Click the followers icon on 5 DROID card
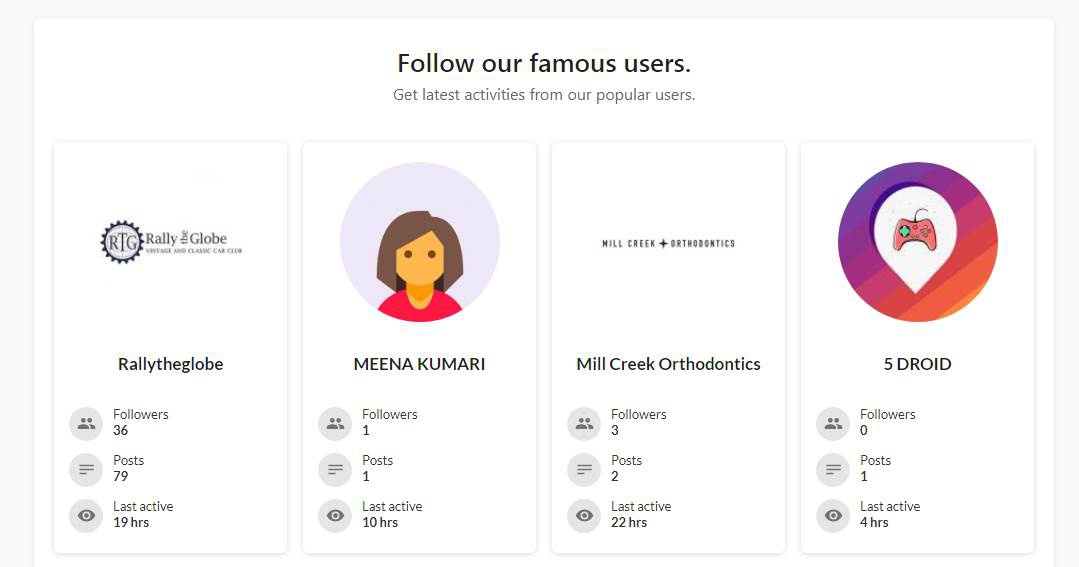Image resolution: width=1079 pixels, height=567 pixels. (833, 423)
